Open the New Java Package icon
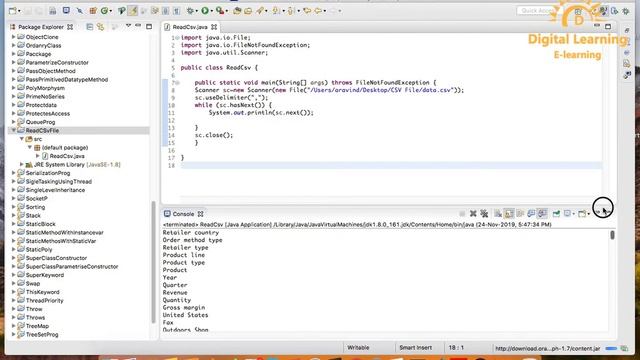Image resolution: width=640 pixels, height=360 pixels. tap(93, 11)
